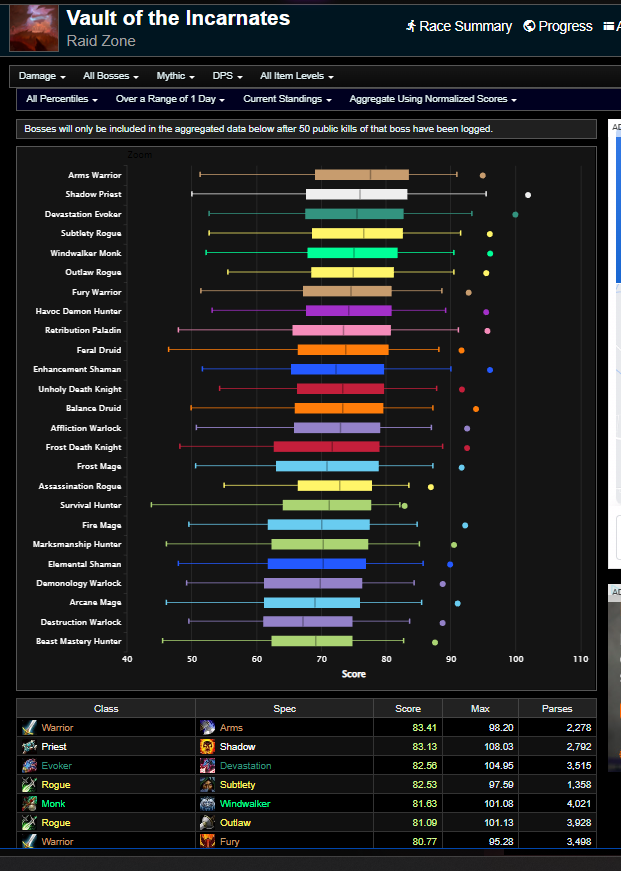
Task: Click the Devastation Evoker max outlier dot
Action: pyautogui.click(x=515, y=214)
